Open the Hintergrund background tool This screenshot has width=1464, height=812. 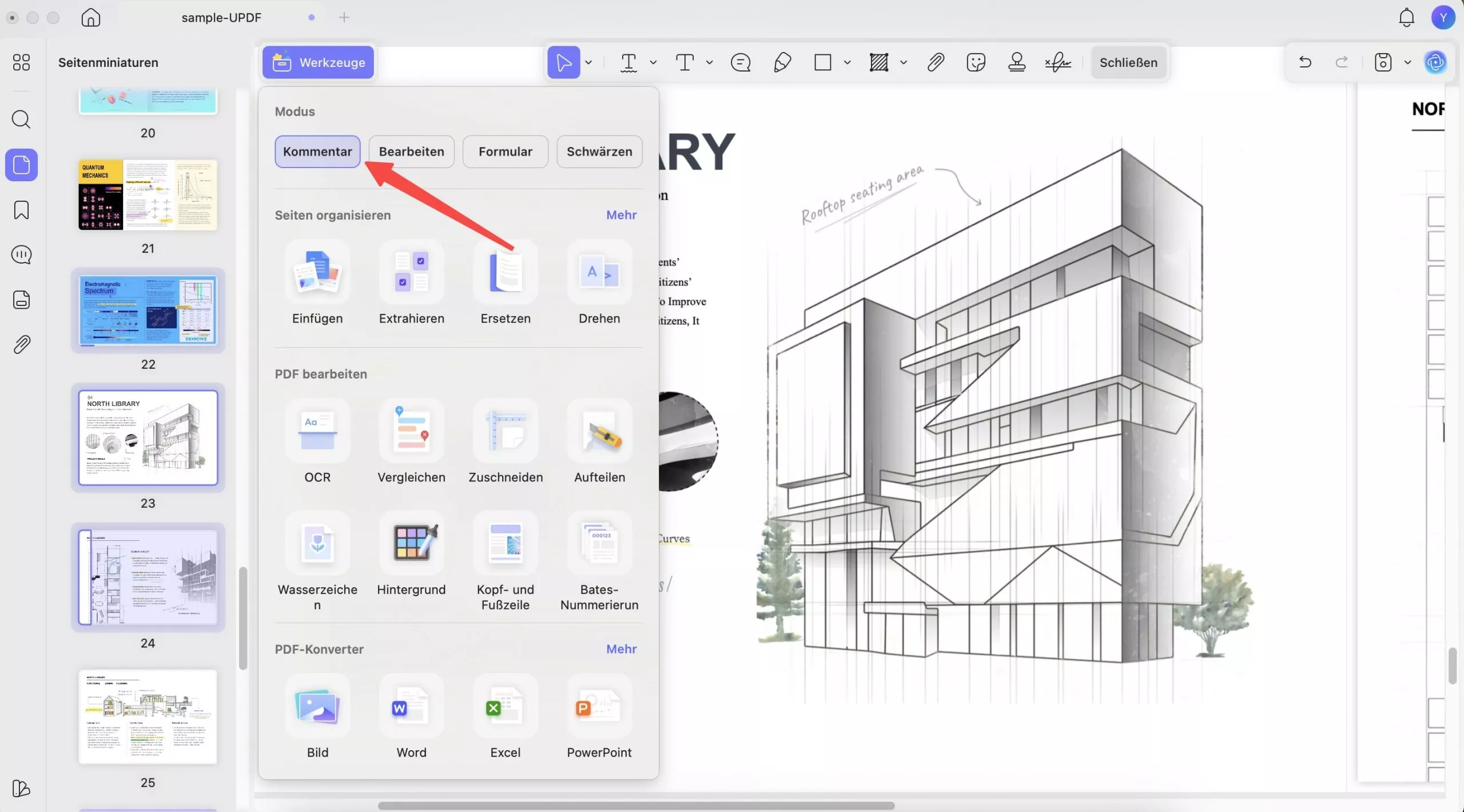coord(411,543)
